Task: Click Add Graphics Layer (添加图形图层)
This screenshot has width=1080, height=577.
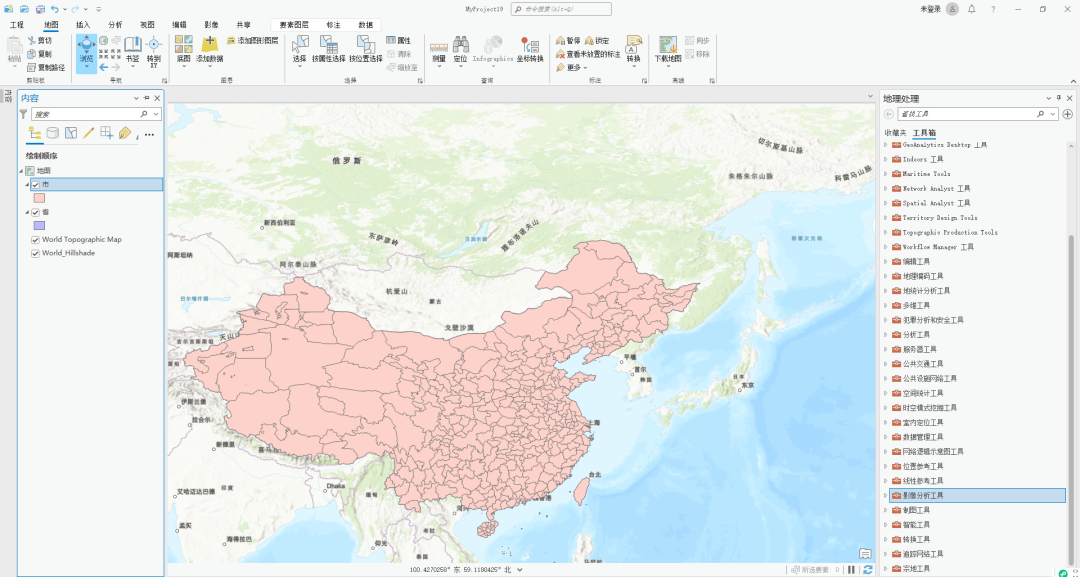Action: 252,41
